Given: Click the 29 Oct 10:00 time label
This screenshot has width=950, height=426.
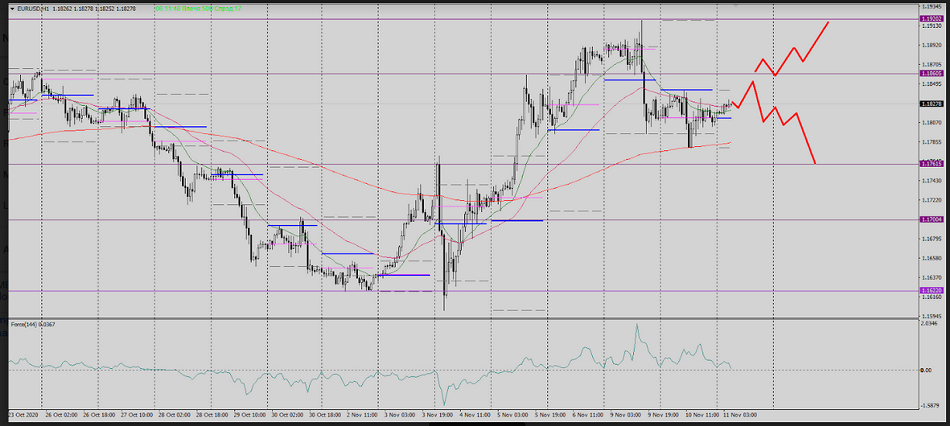Looking at the screenshot, I should (x=251, y=414).
